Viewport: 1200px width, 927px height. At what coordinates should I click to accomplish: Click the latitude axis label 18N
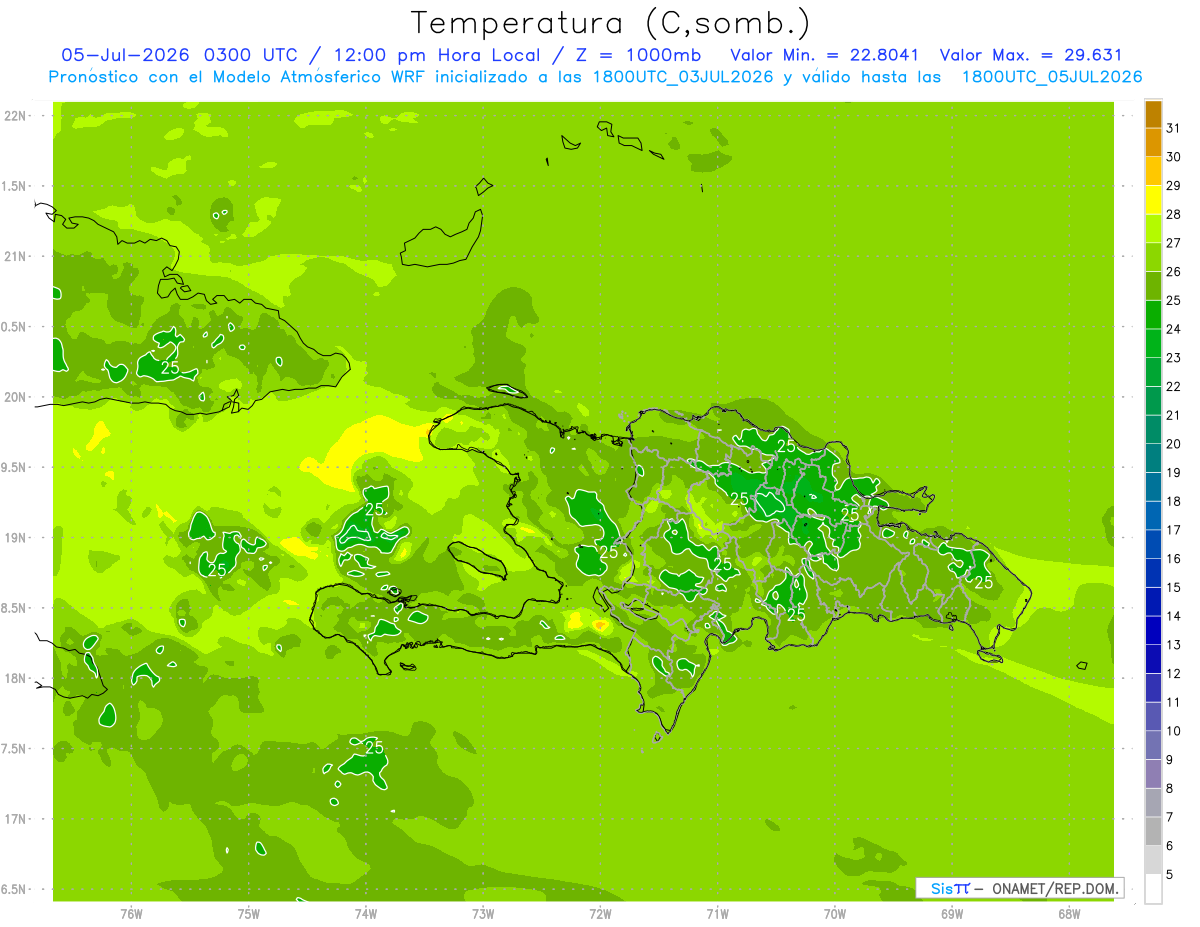(x=16, y=678)
